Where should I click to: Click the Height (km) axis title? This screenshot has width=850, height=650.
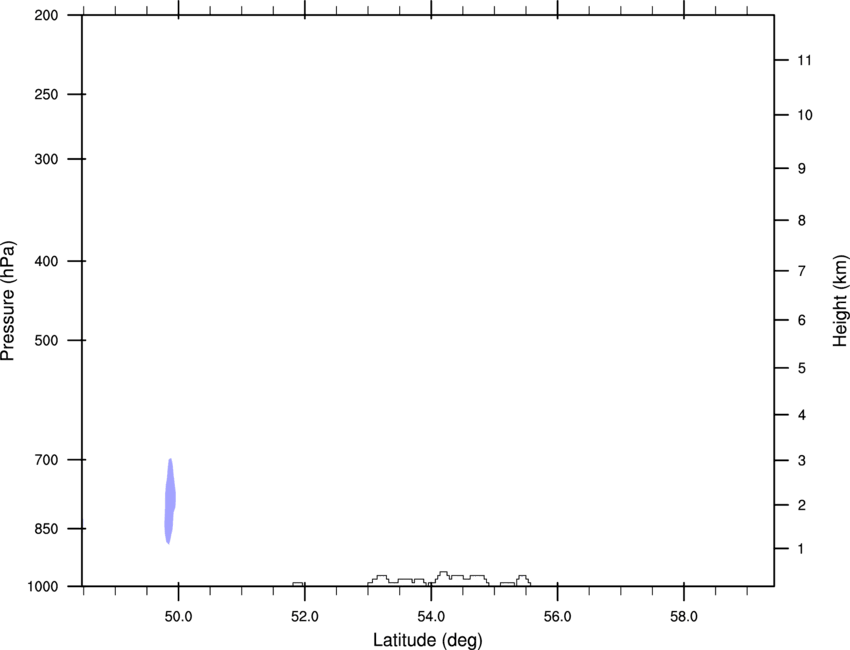tap(840, 301)
